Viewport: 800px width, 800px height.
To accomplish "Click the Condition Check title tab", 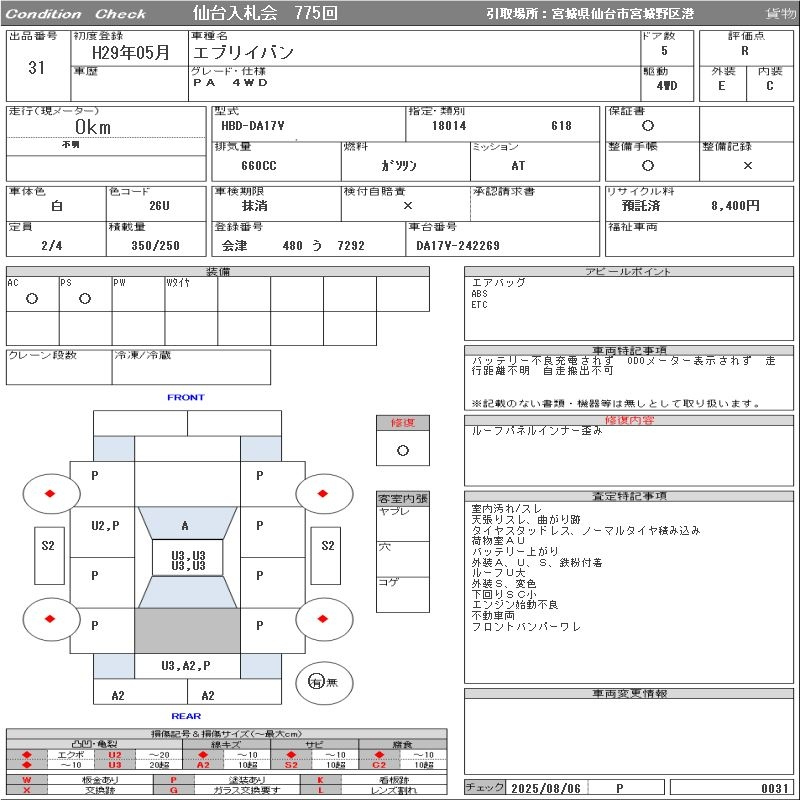I will (76, 13).
